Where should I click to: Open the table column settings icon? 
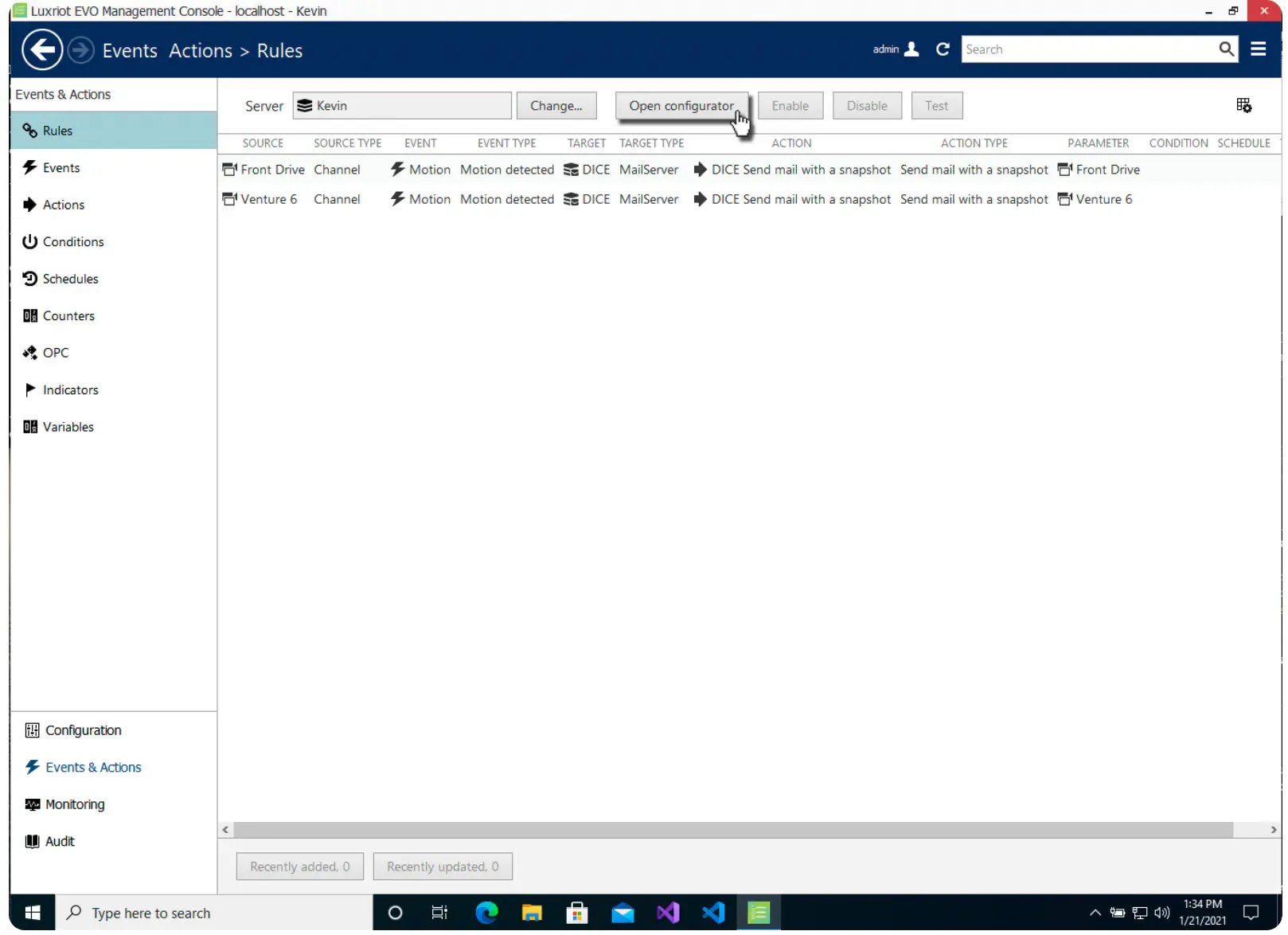tap(1243, 105)
